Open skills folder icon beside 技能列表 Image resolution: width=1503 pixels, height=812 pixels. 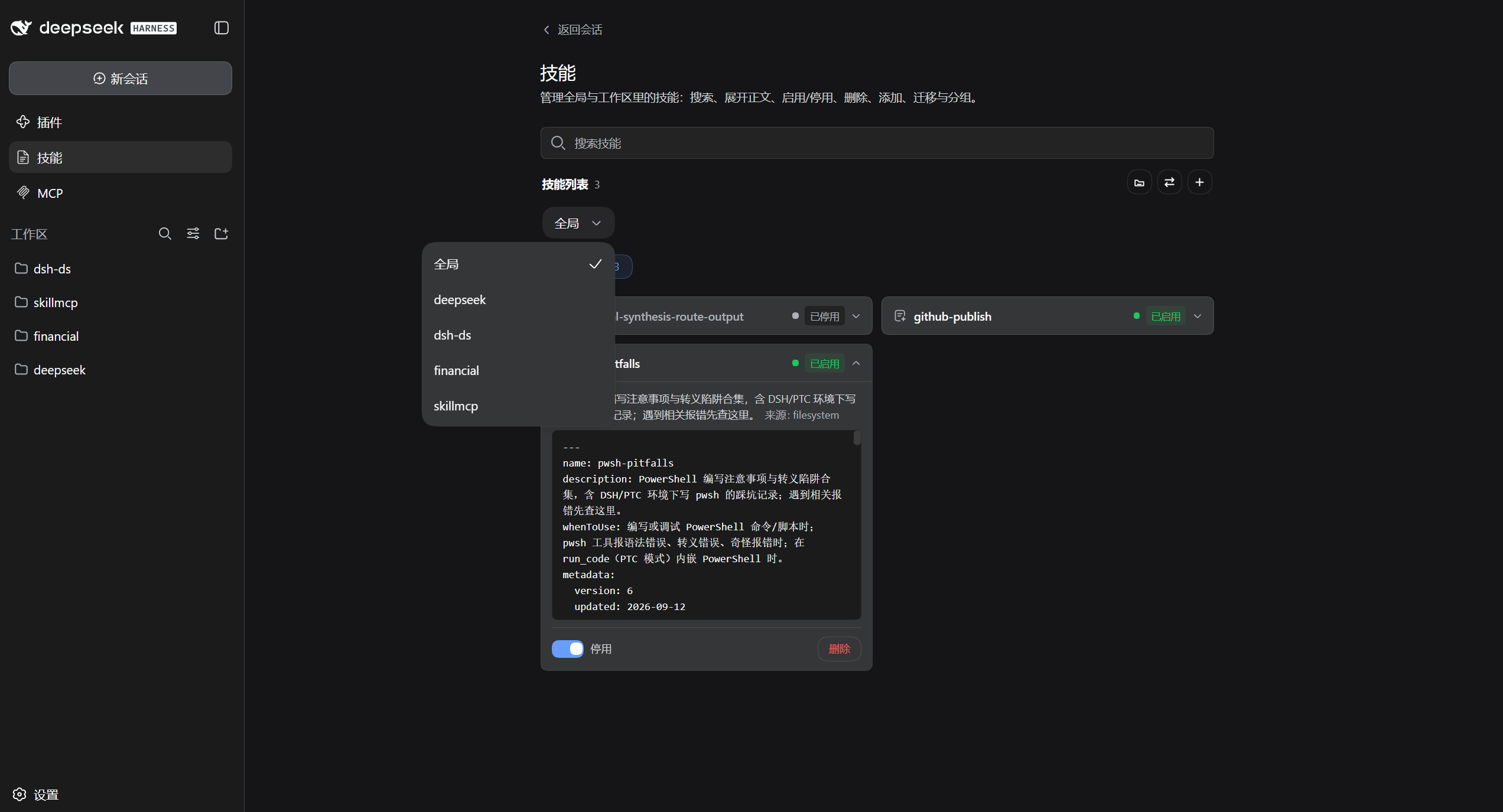click(1140, 182)
